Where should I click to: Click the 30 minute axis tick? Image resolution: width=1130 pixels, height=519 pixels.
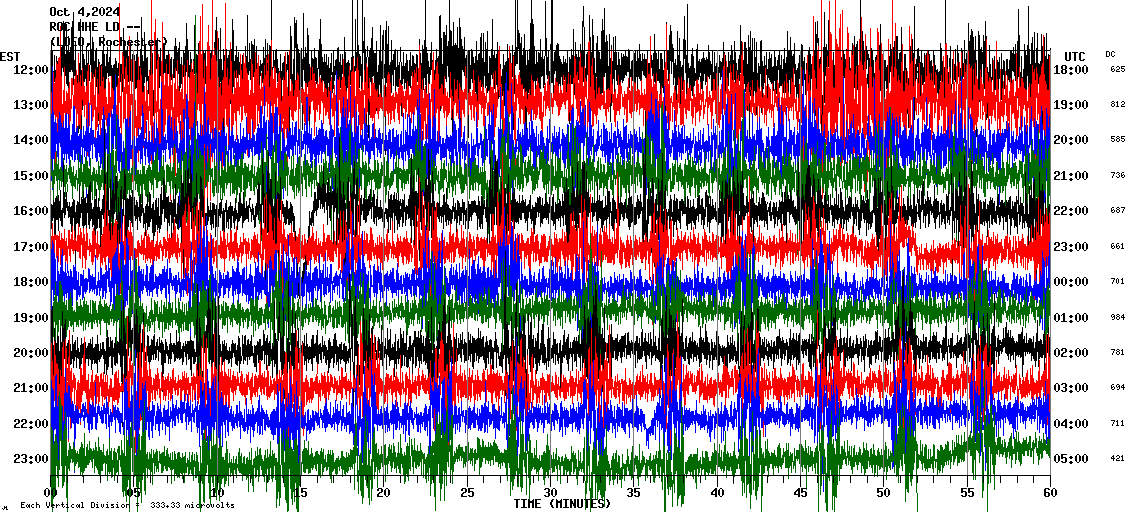tap(550, 493)
